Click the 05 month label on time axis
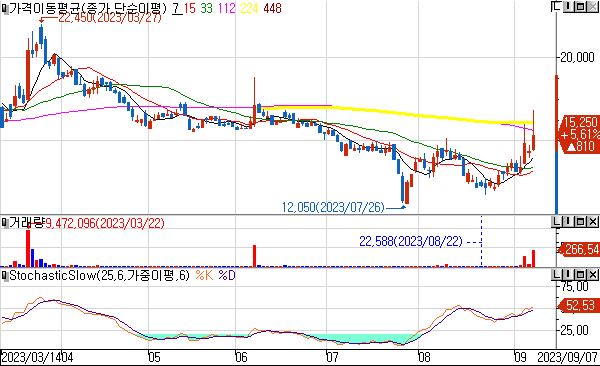The height and width of the screenshot is (366, 600). click(155, 358)
